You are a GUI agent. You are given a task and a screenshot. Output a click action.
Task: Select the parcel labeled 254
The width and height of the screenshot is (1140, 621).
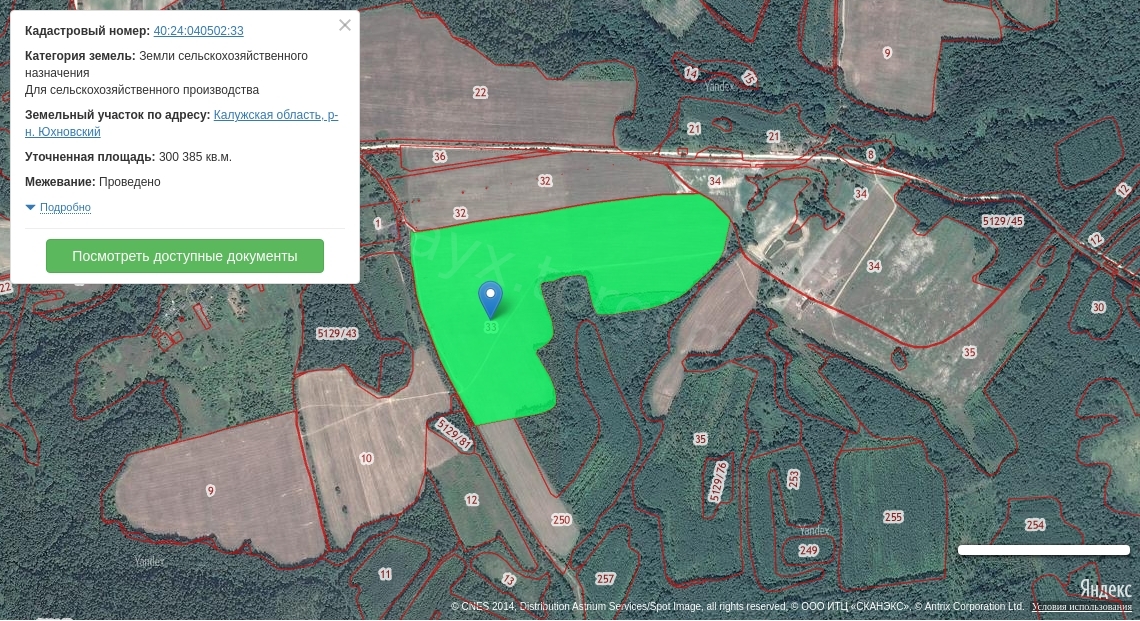1035,525
